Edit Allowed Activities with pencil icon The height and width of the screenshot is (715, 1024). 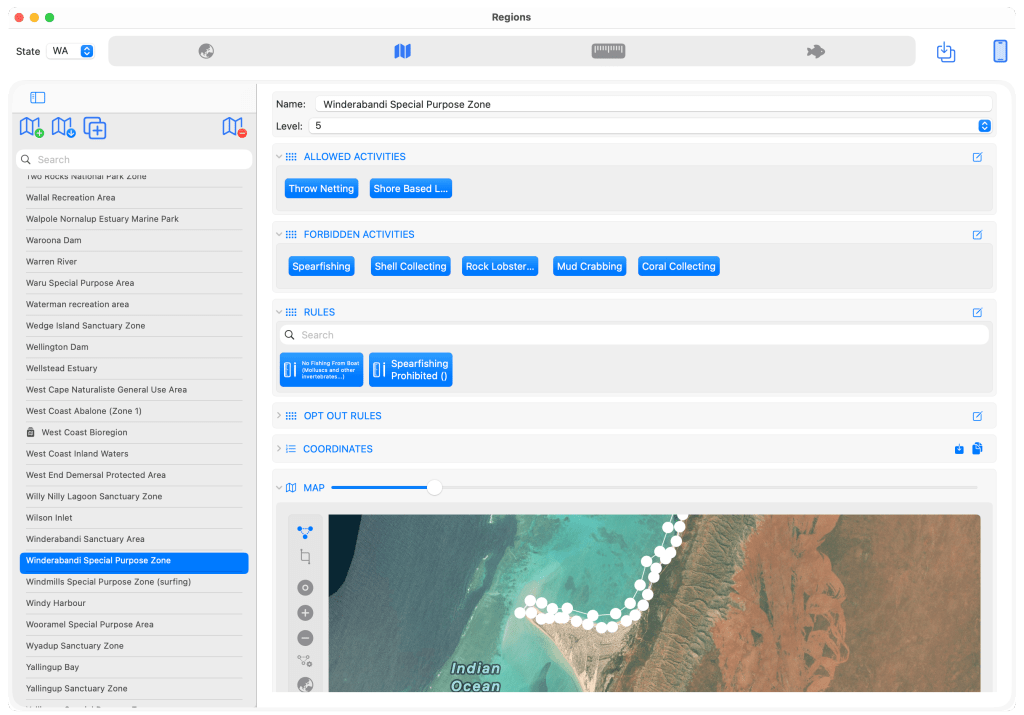pyautogui.click(x=977, y=157)
